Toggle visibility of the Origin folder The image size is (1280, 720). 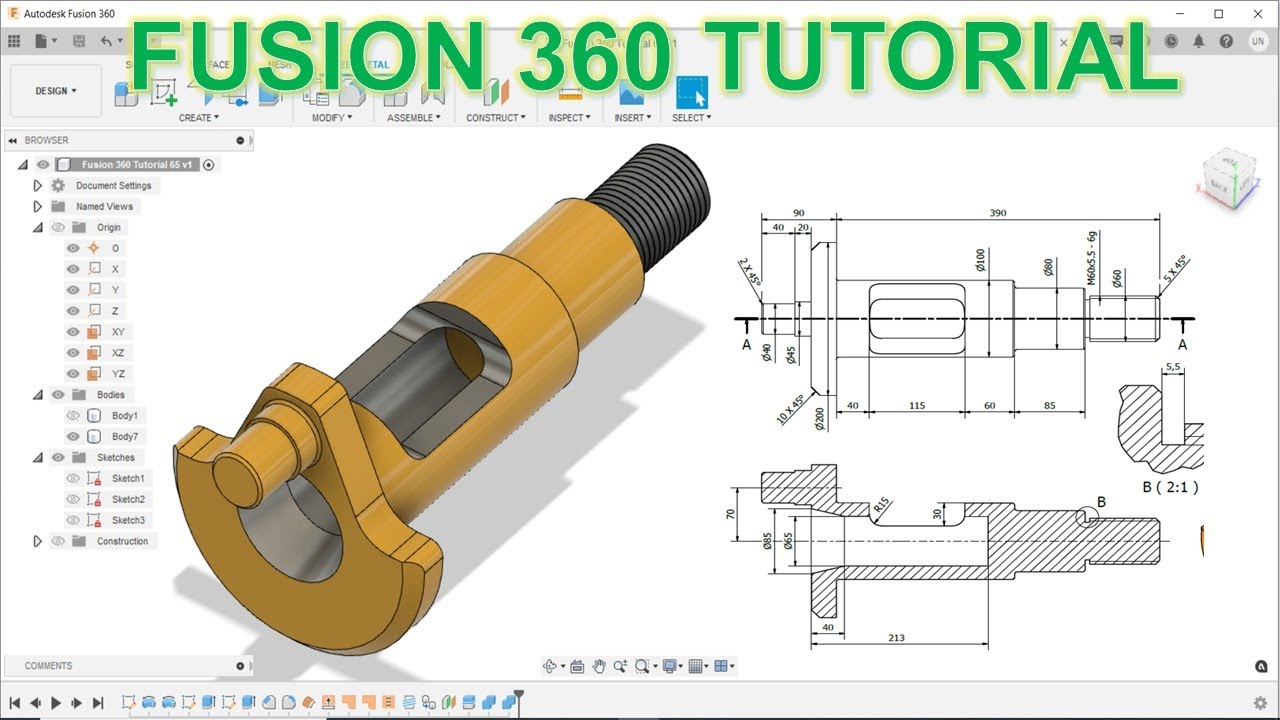57,227
